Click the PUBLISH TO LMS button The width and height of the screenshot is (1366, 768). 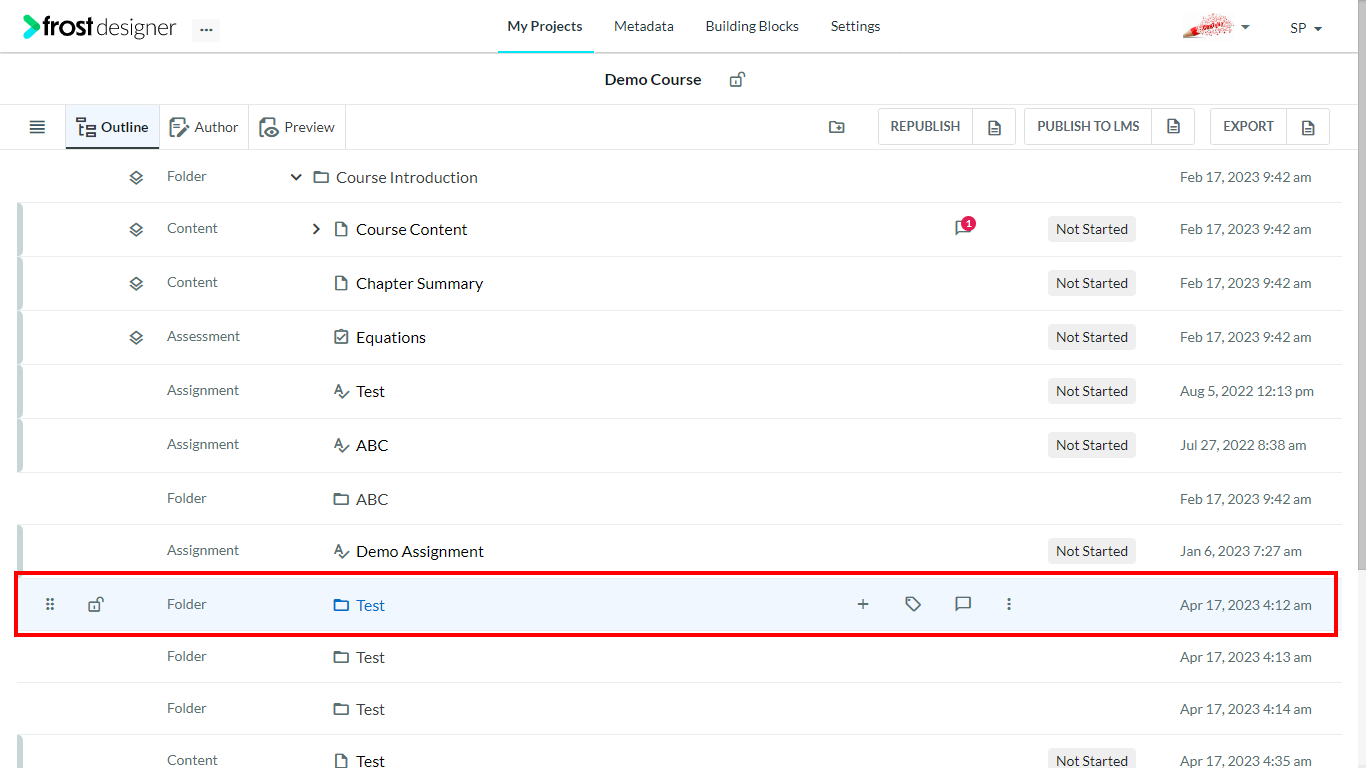click(x=1088, y=126)
